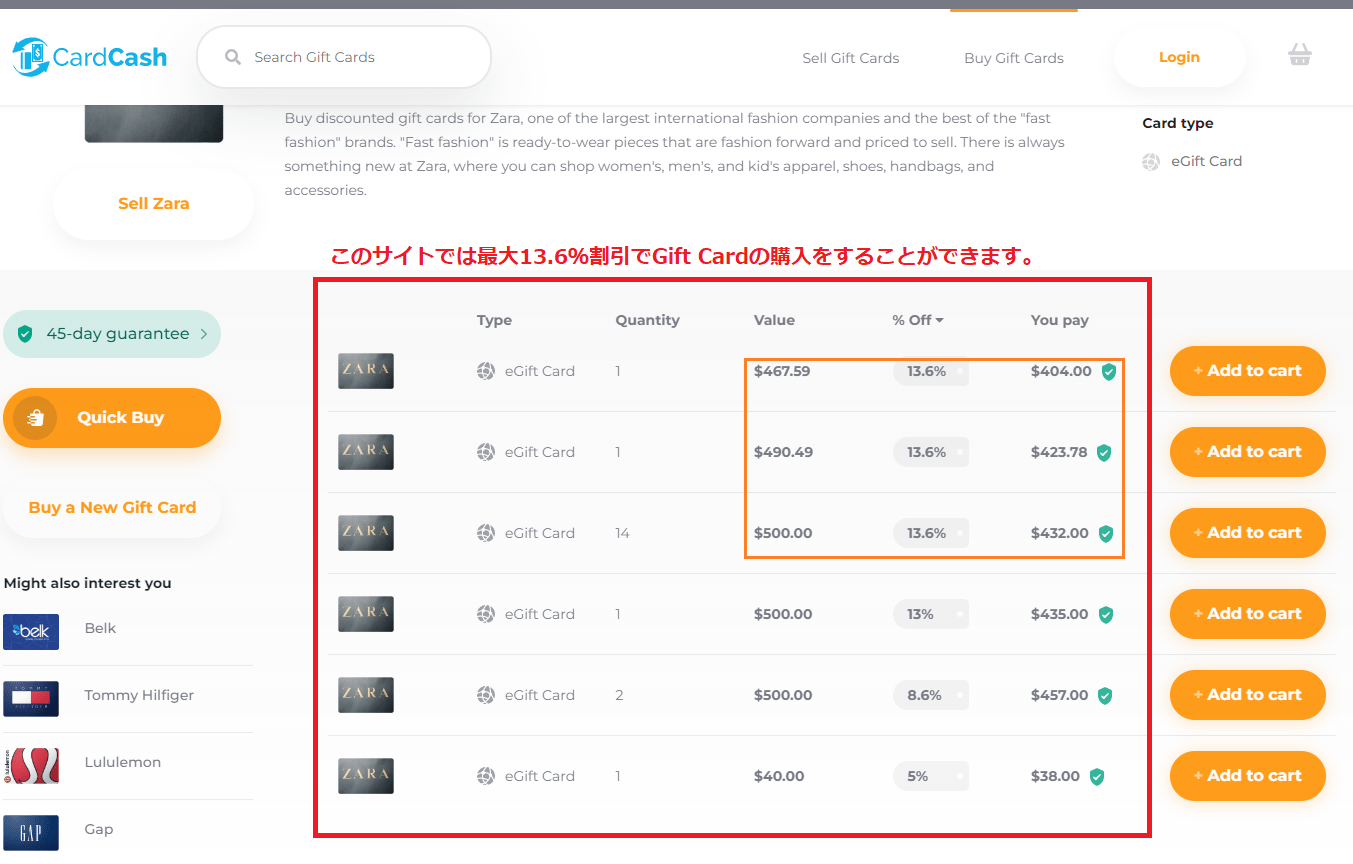Open the Belk link
1353x864 pixels.
point(100,628)
